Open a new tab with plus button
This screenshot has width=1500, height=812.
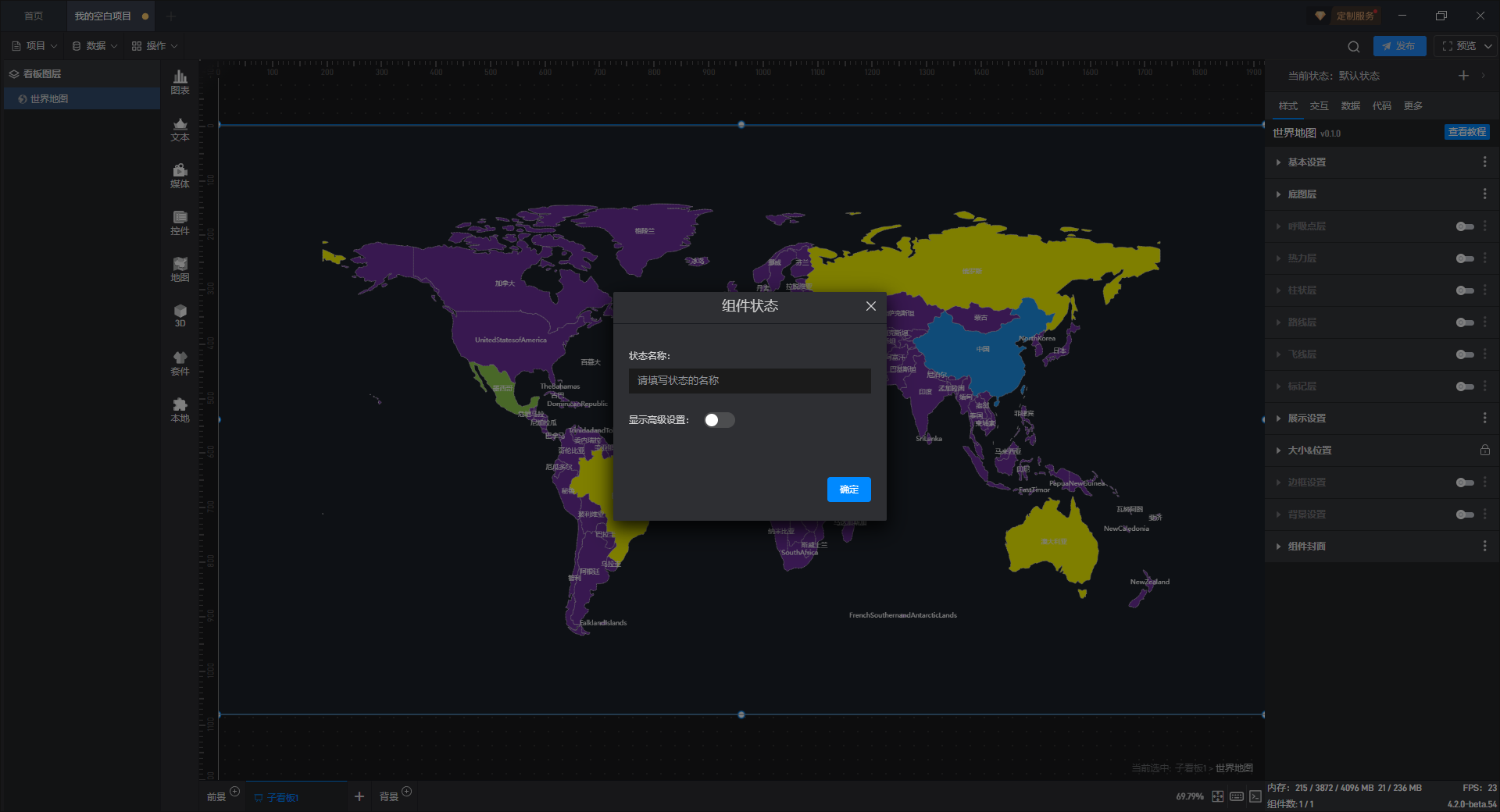pos(171,16)
